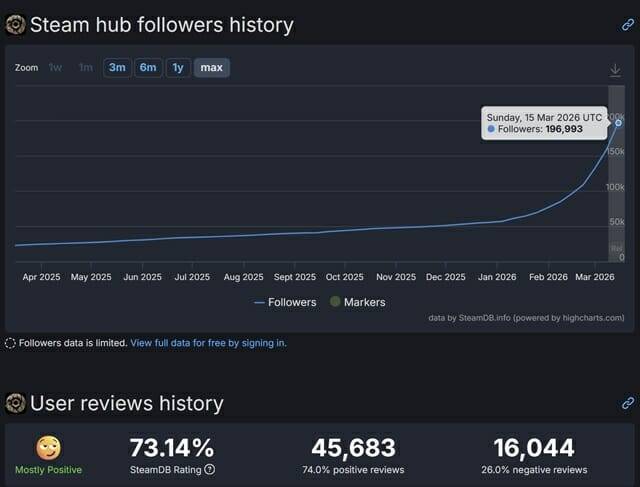Choose the 1m zoom option

[86, 67]
